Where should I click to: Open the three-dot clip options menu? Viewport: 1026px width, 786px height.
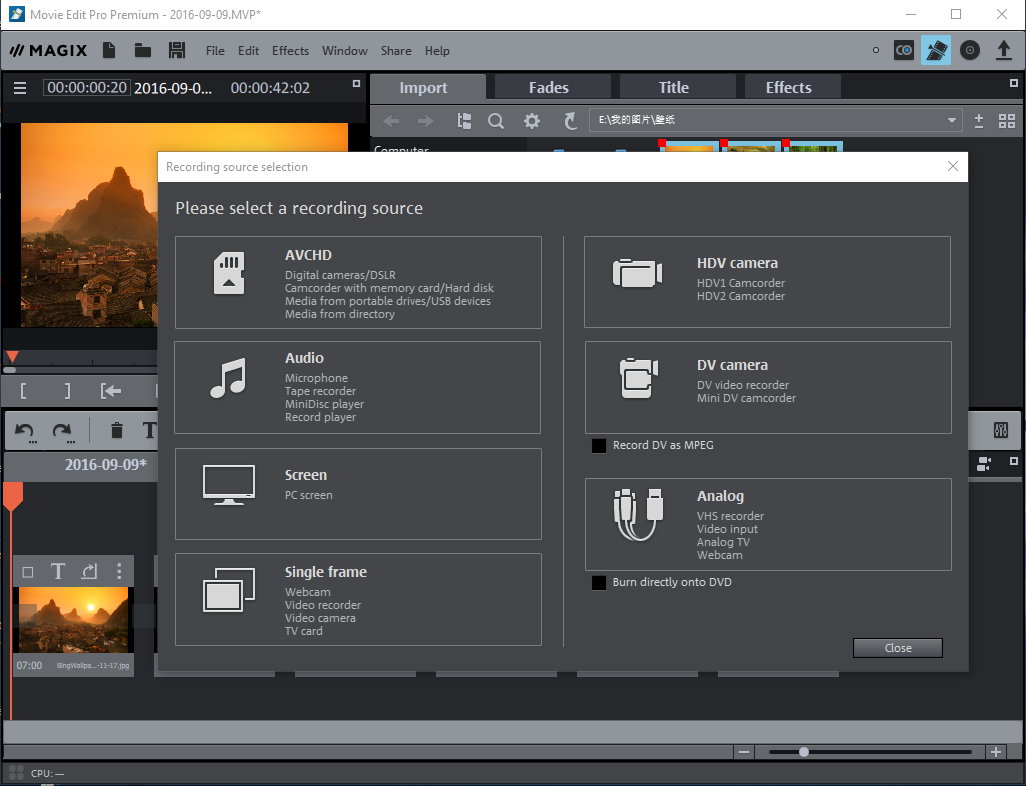pos(119,571)
